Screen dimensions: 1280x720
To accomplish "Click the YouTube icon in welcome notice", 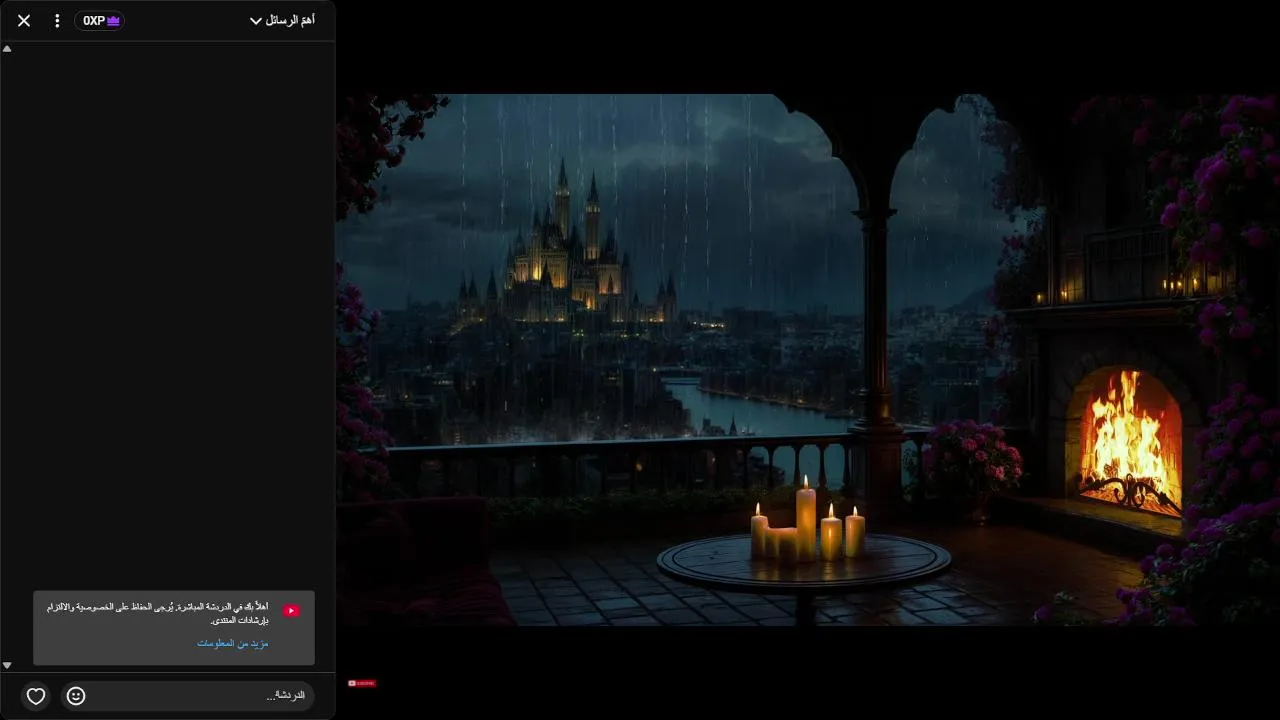I will pyautogui.click(x=291, y=610).
